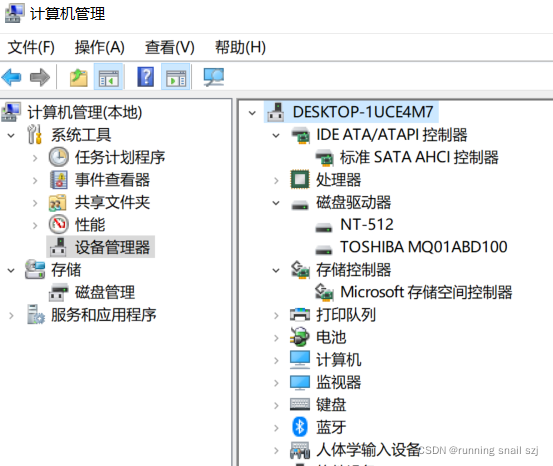This screenshot has width=553, height=466.
Task: Select the 共享文件夹 label in tree
Action: coord(112,202)
